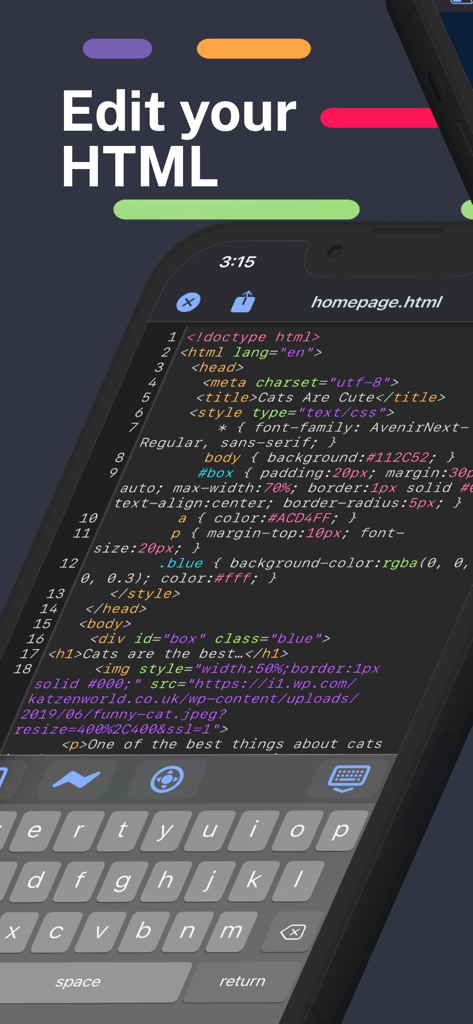Tap line number 12 in the gutter

(x=68, y=563)
